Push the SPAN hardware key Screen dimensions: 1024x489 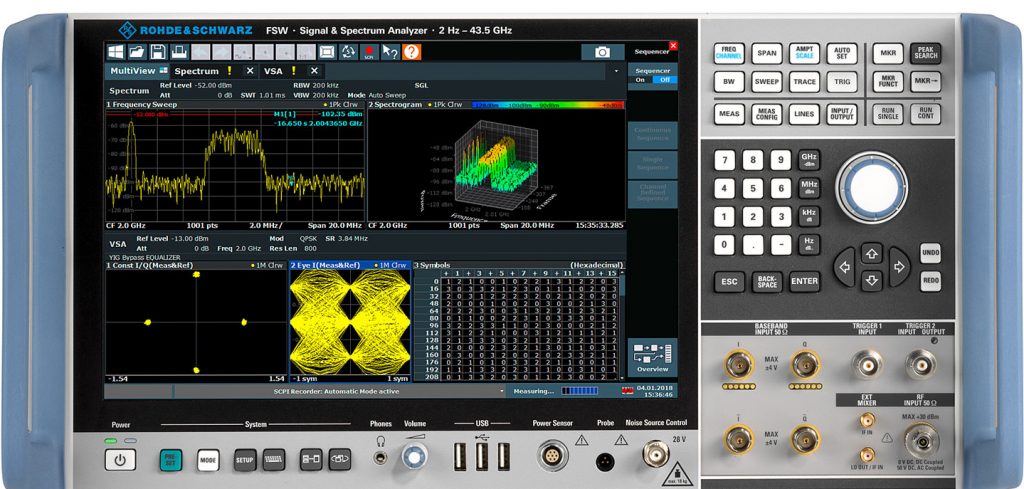[x=767, y=54]
